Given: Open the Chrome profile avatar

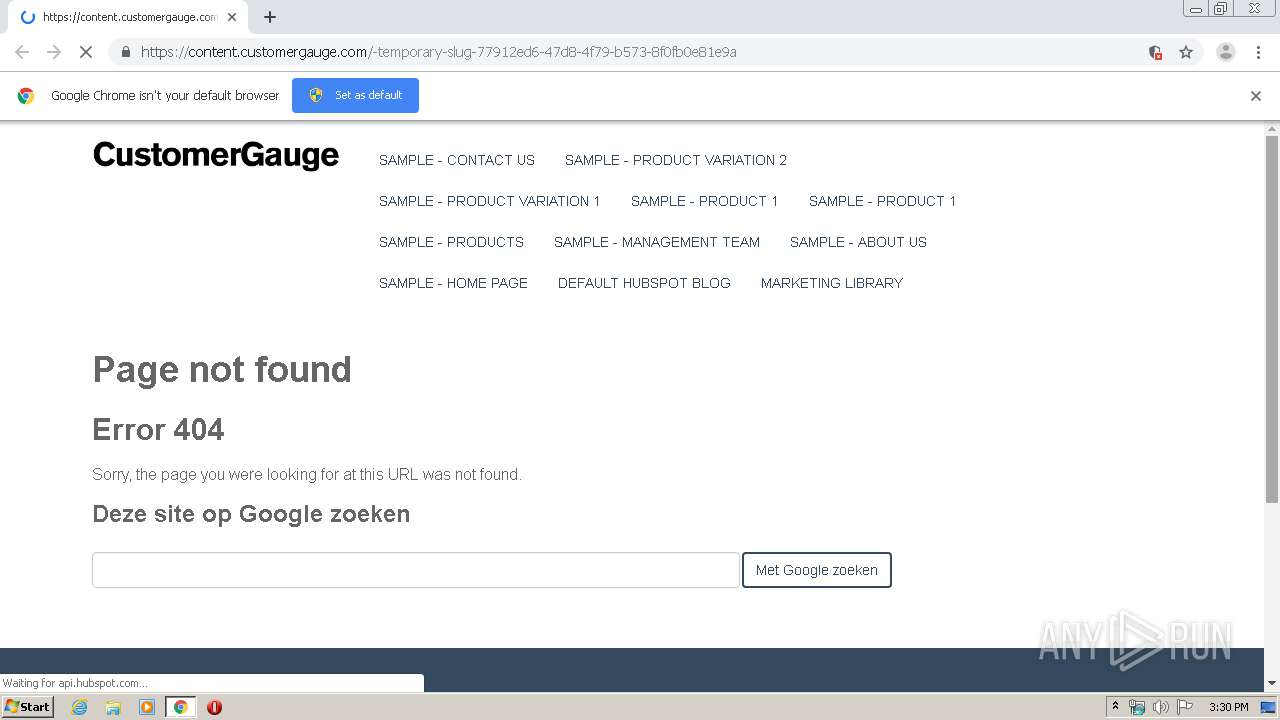Looking at the screenshot, I should 1226,52.
